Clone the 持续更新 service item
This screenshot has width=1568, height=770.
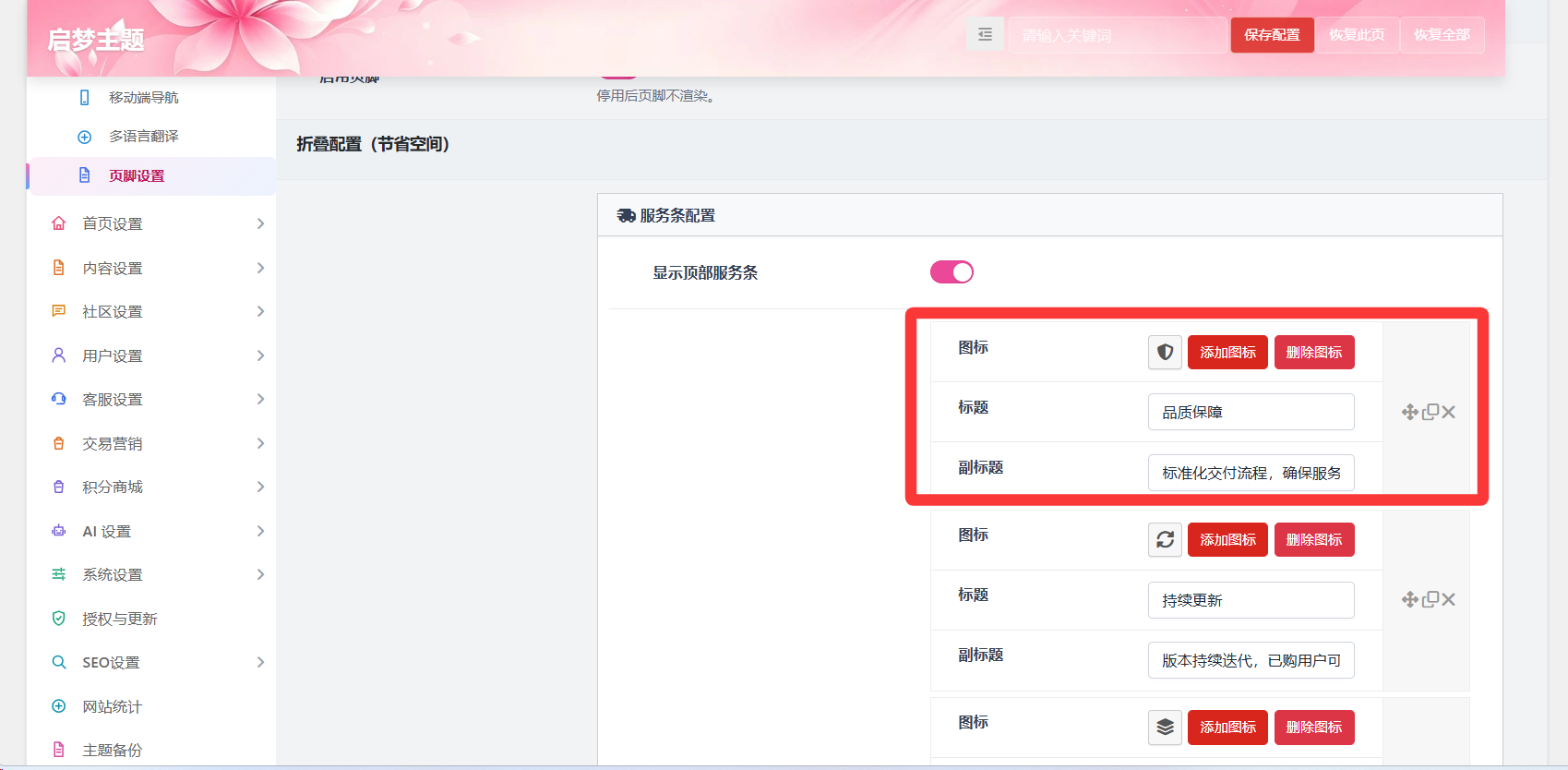tap(1430, 599)
